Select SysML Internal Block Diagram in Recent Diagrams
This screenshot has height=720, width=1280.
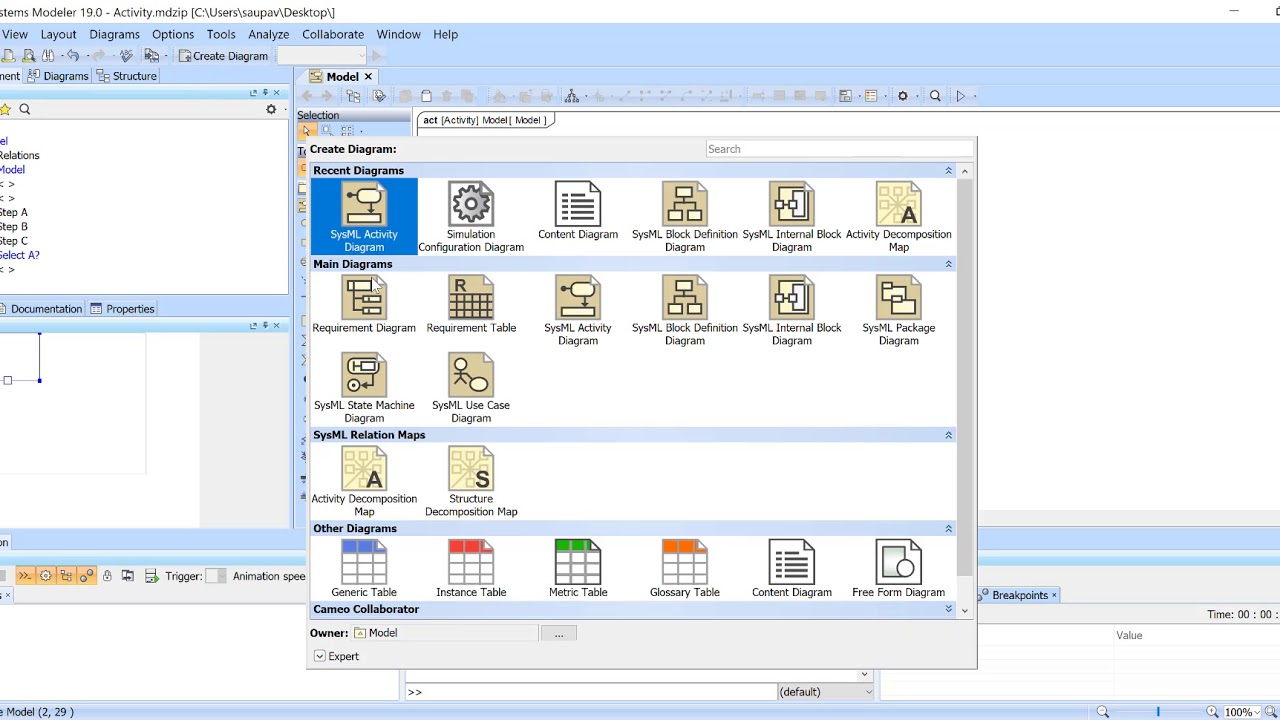792,217
